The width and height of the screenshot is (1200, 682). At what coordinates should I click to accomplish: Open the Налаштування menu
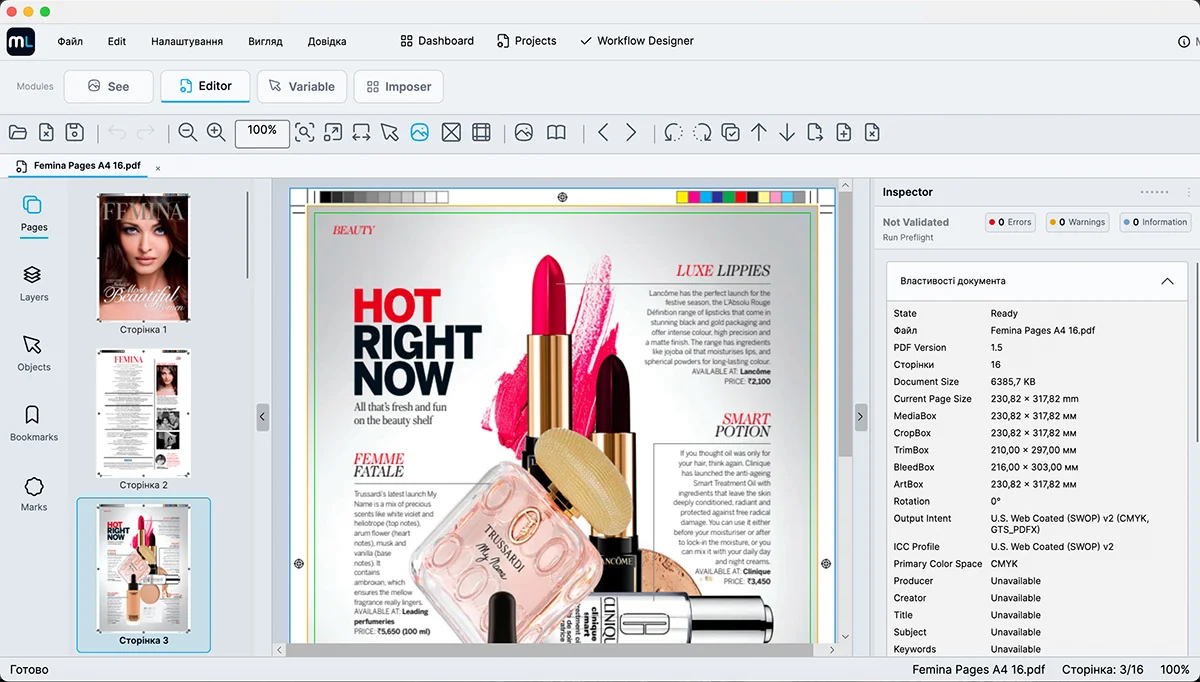click(x=187, y=41)
